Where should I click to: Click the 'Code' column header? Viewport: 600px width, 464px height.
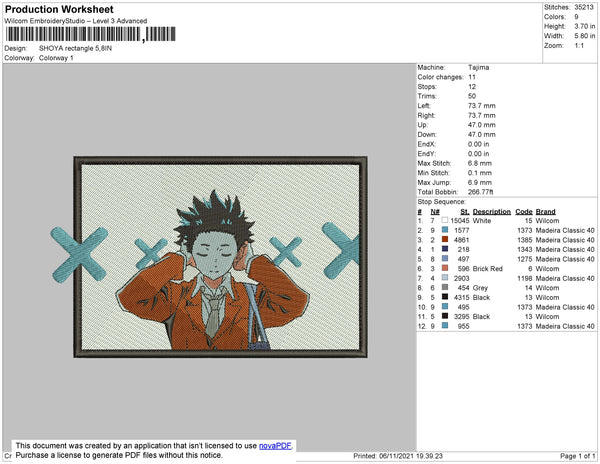[523, 212]
